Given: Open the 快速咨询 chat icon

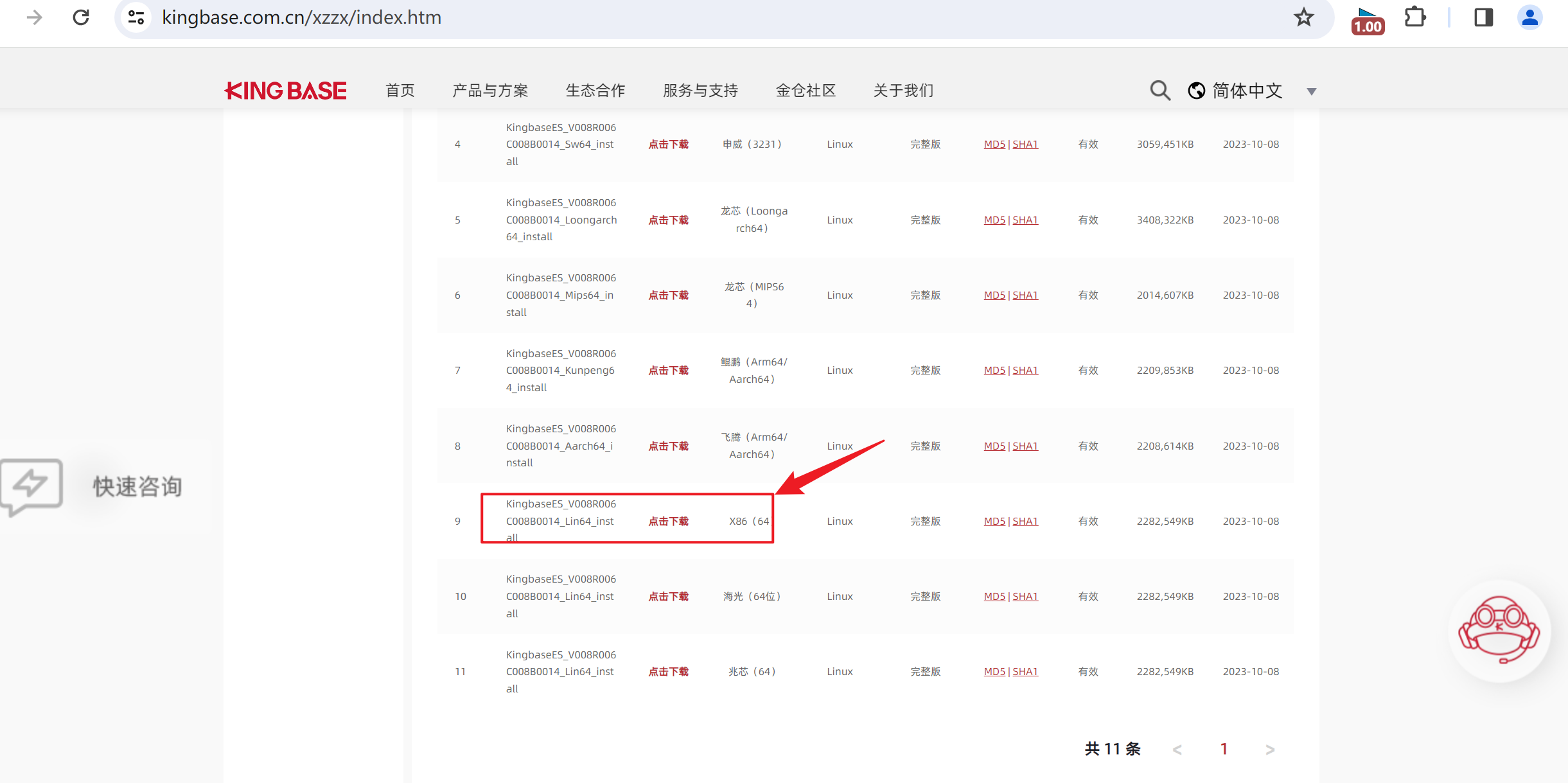Looking at the screenshot, I should tap(32, 487).
